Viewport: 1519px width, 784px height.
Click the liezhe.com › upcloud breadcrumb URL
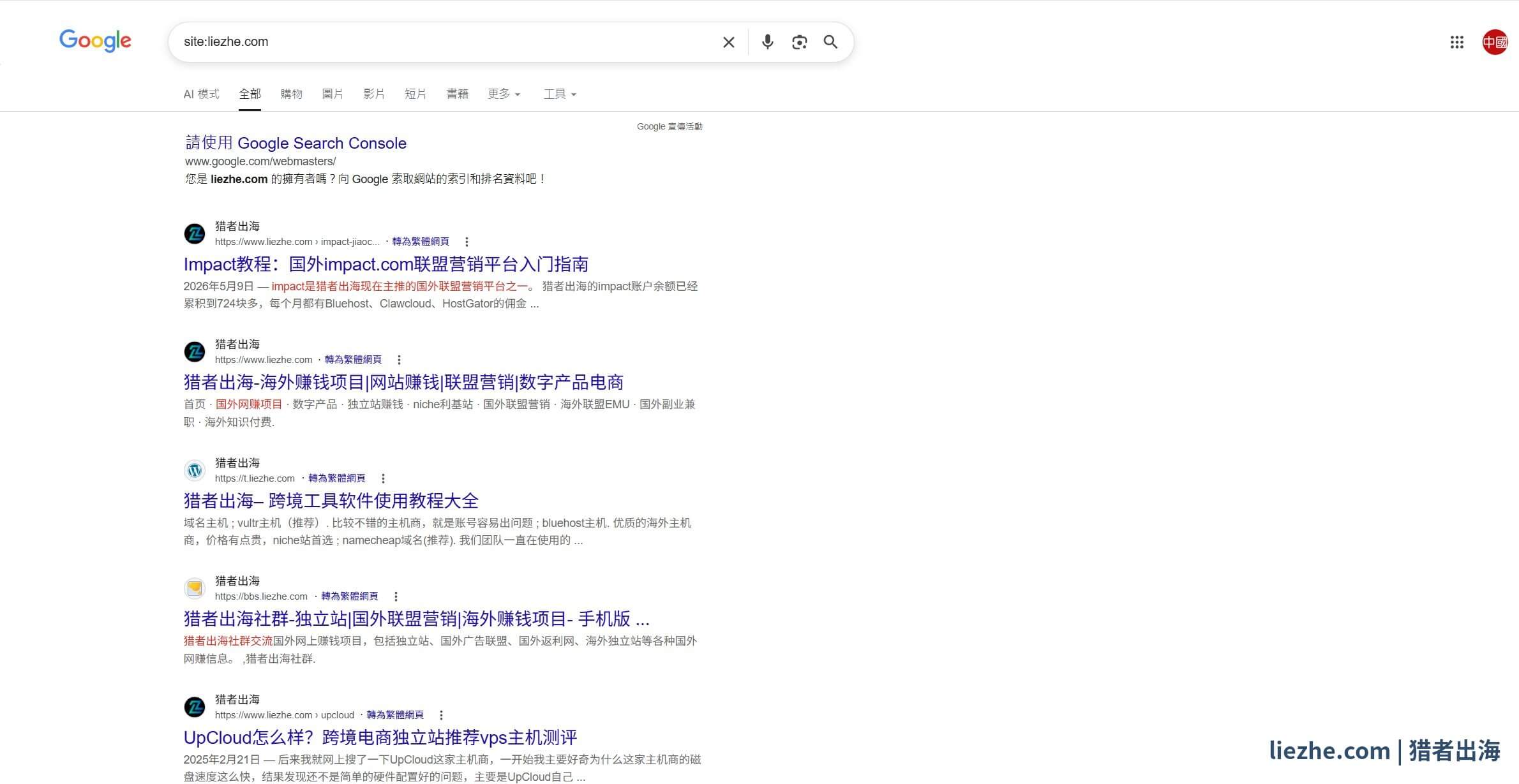(285, 715)
